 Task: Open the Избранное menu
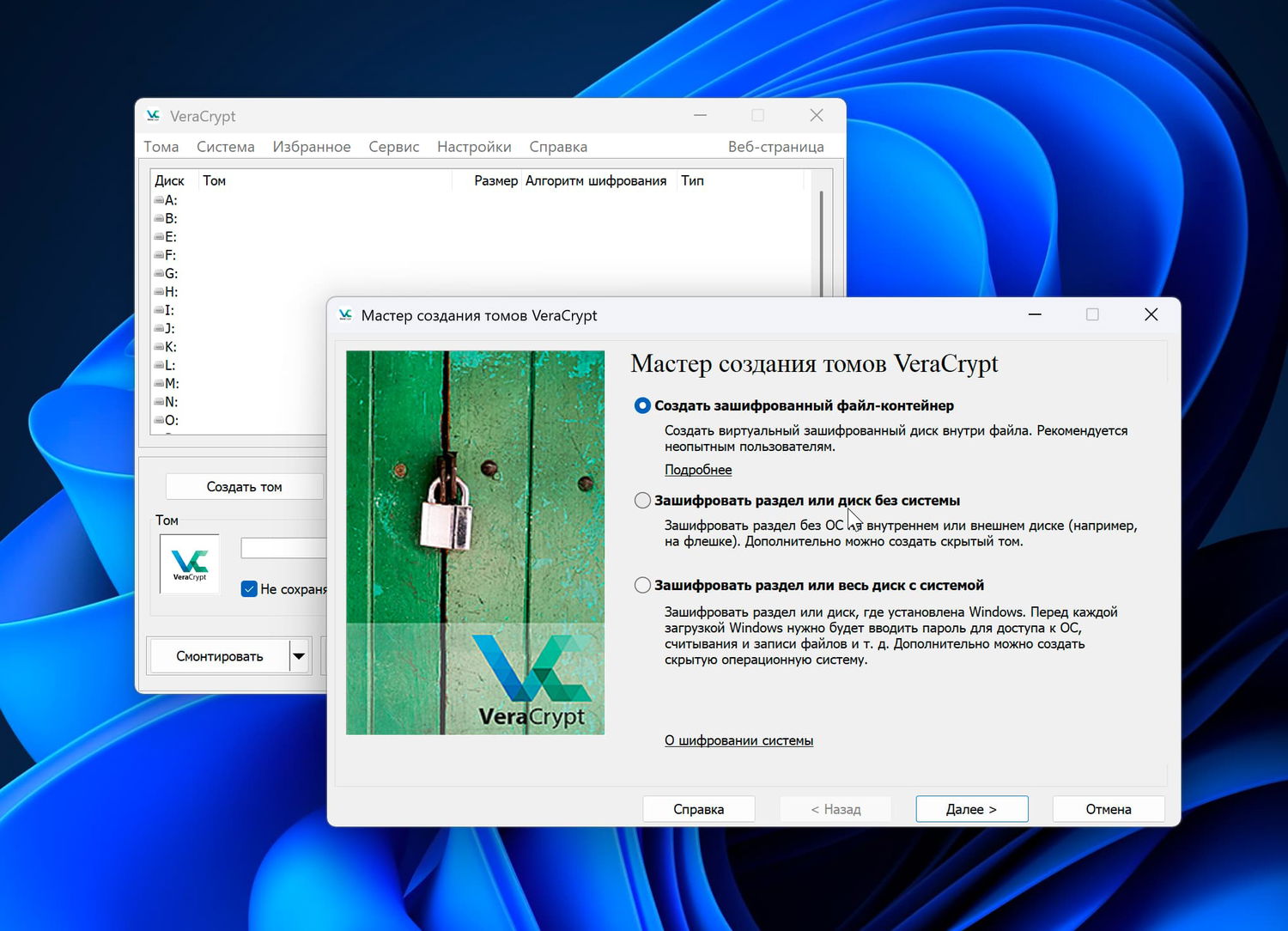coord(312,147)
